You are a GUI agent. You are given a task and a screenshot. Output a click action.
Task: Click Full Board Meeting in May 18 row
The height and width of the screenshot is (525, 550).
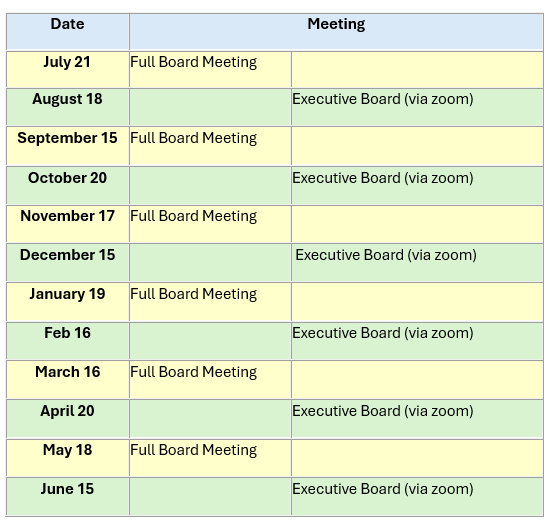click(x=194, y=450)
